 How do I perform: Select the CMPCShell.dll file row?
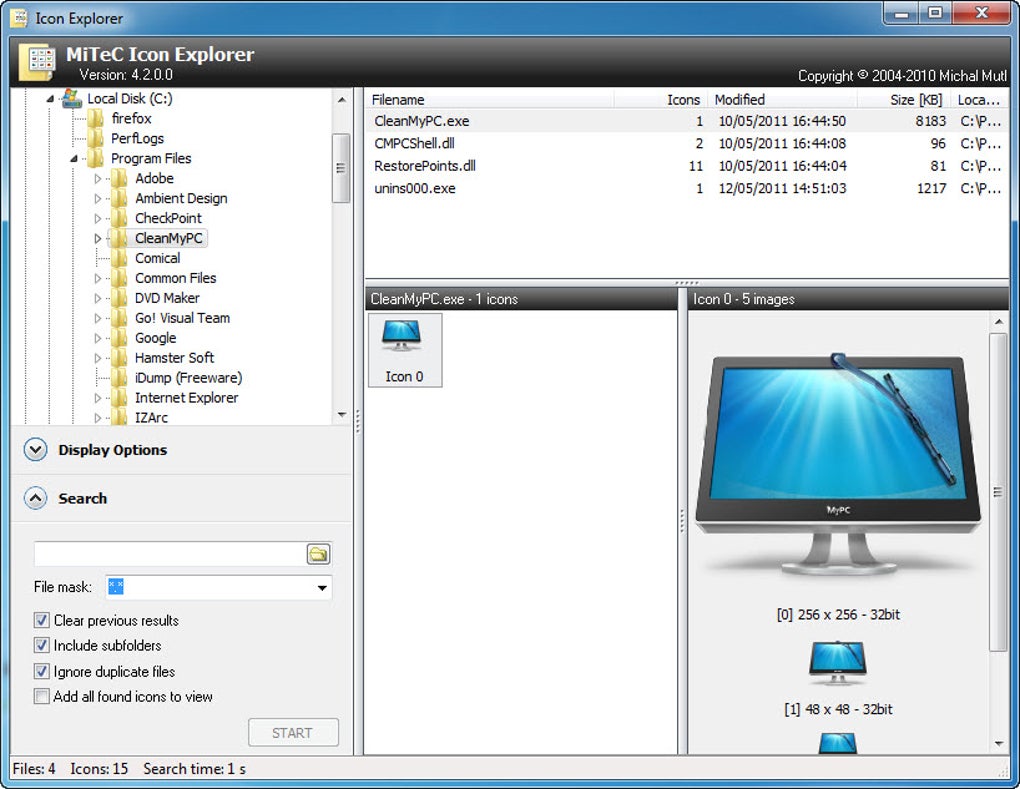click(687, 143)
